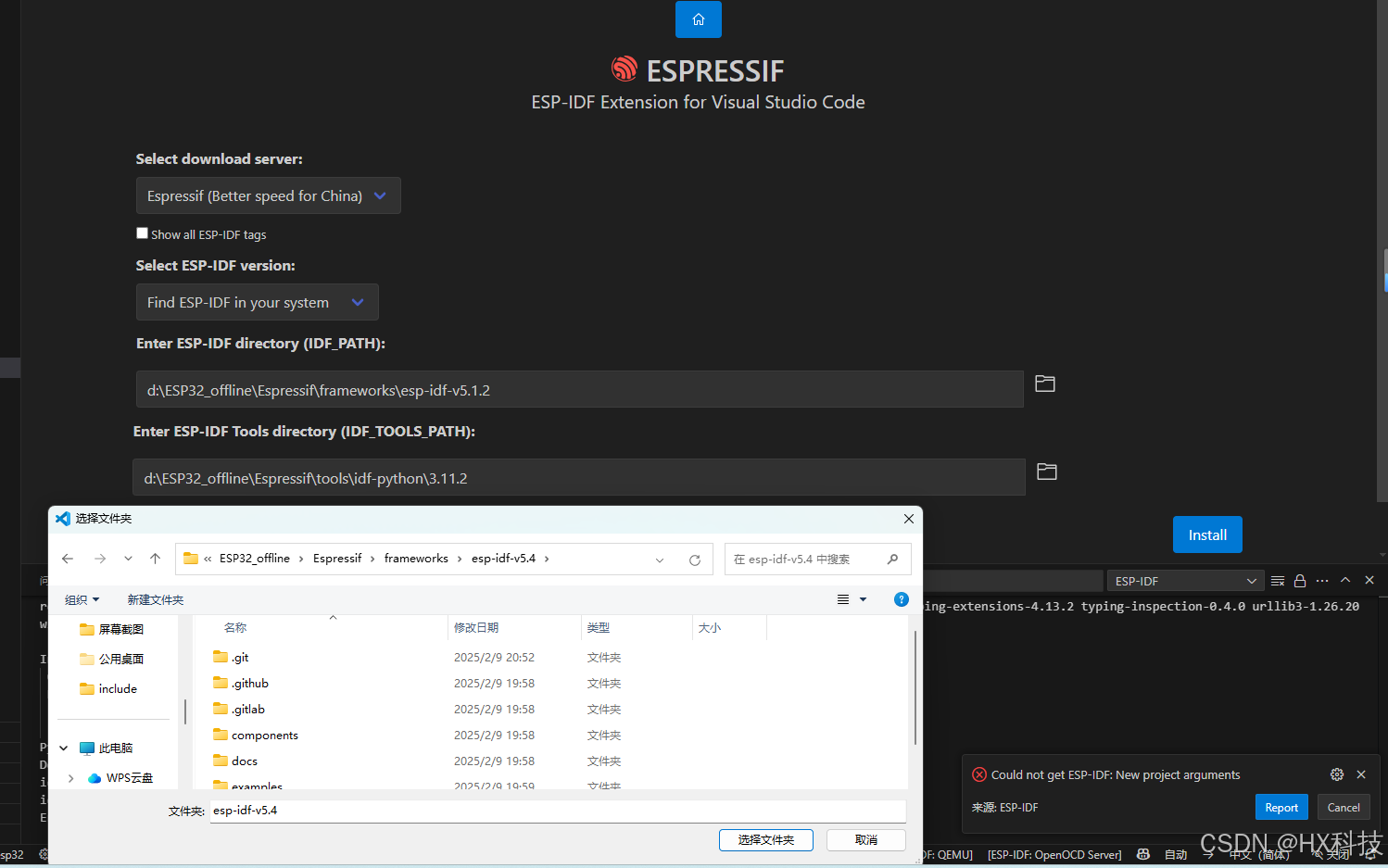The width and height of the screenshot is (1388, 868).
Task: Change view layout icon in dialog
Action: [x=843, y=599]
